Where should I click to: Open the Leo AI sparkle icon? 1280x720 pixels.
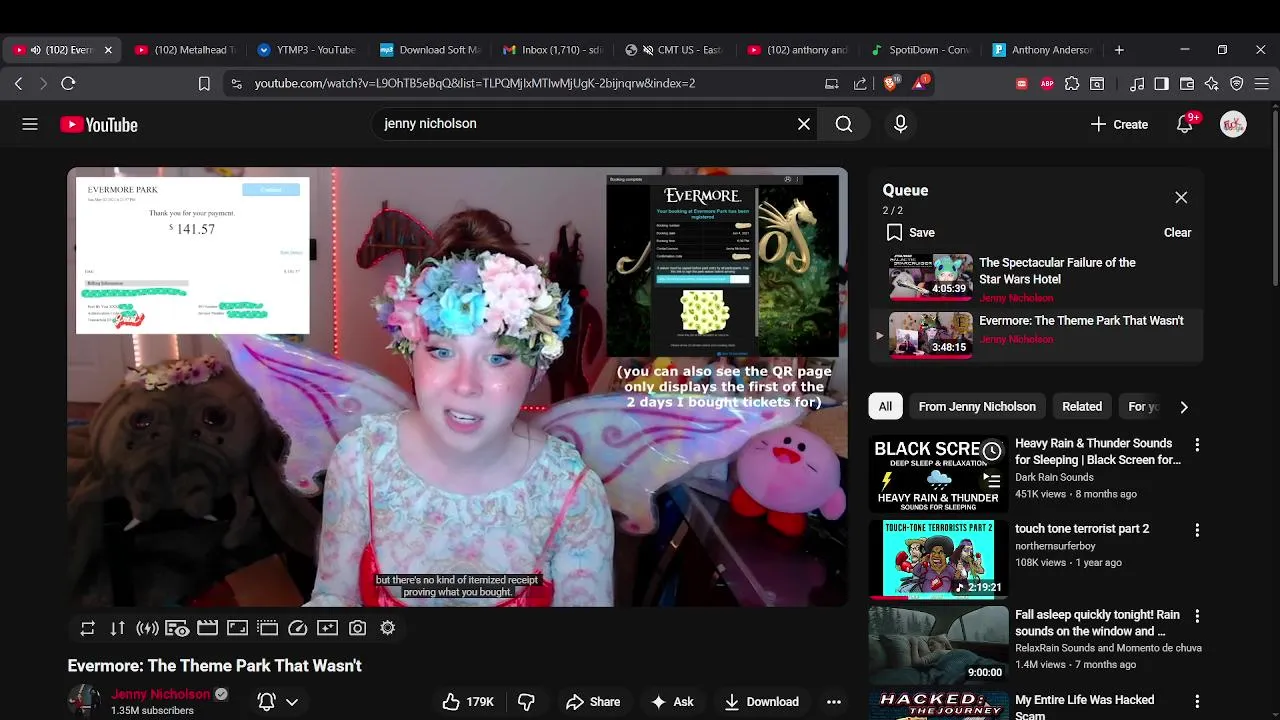1212,84
